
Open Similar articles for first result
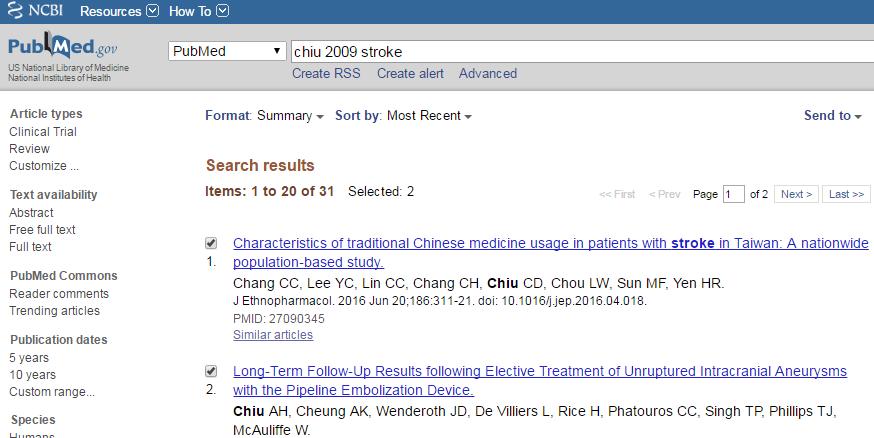pyautogui.click(x=273, y=335)
